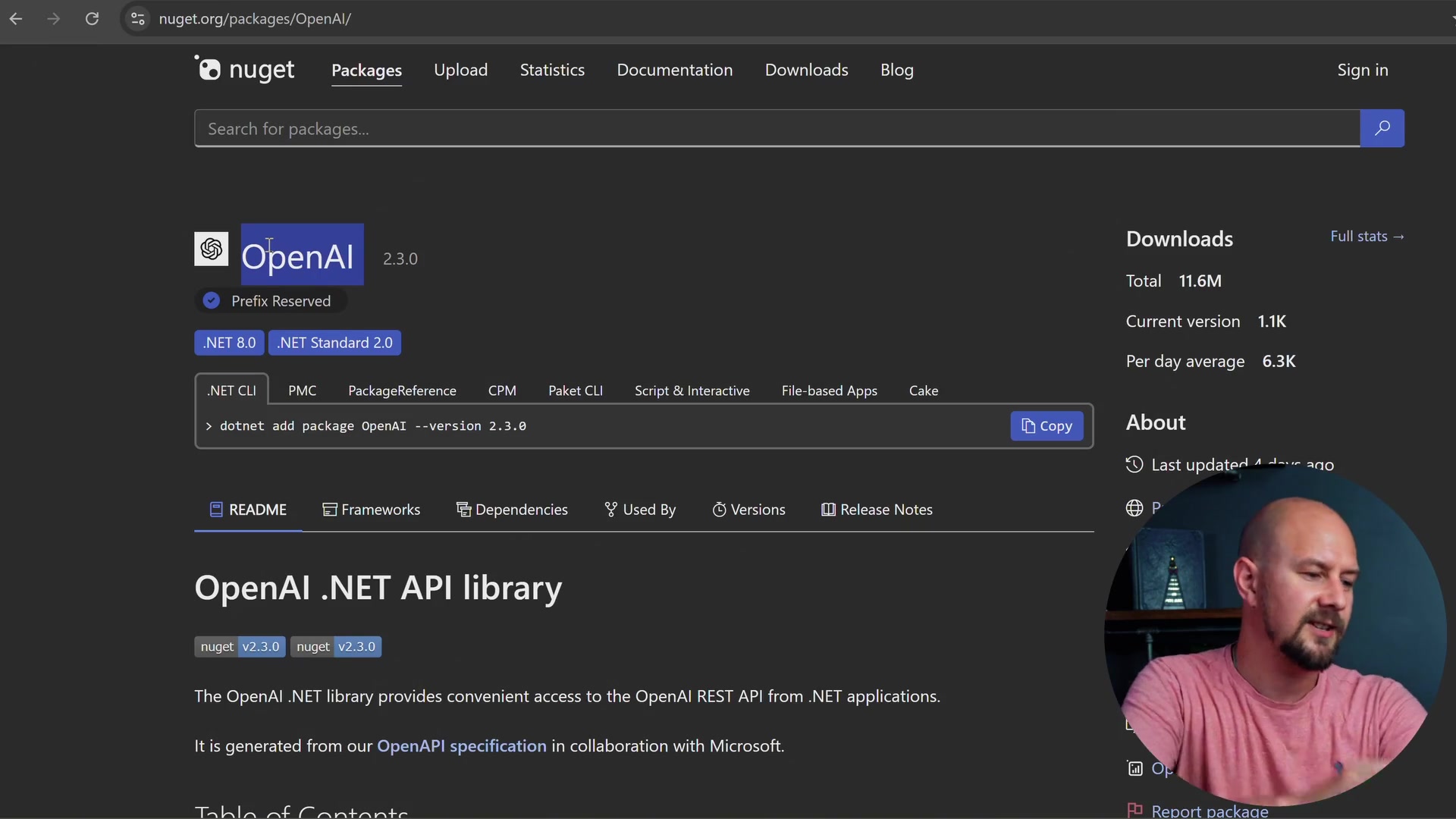Screen dimensions: 1456x819
Task: Open Full stats for downloads
Action: pyautogui.click(x=1366, y=236)
